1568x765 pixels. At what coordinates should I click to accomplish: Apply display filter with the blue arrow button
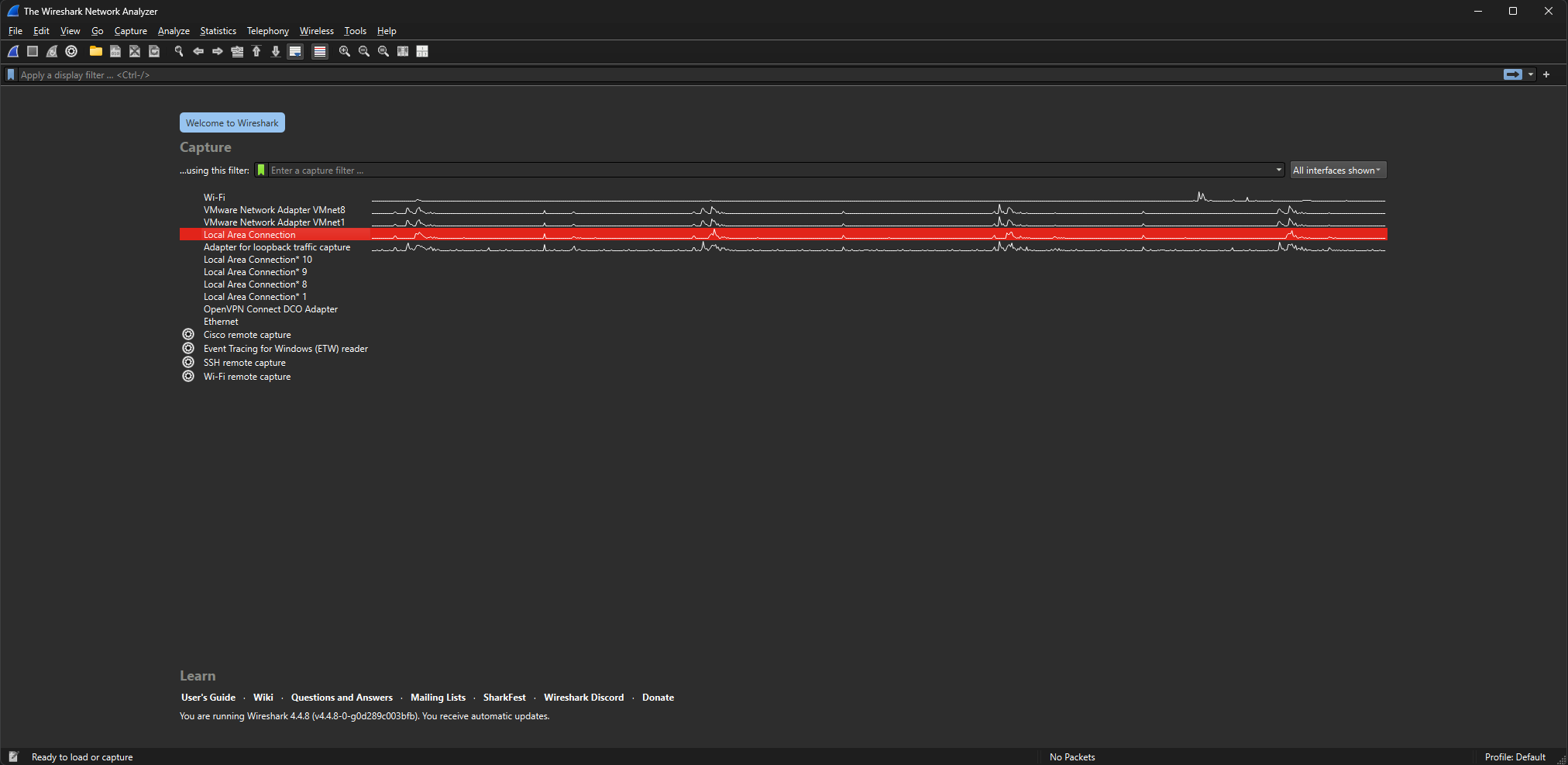click(1513, 74)
